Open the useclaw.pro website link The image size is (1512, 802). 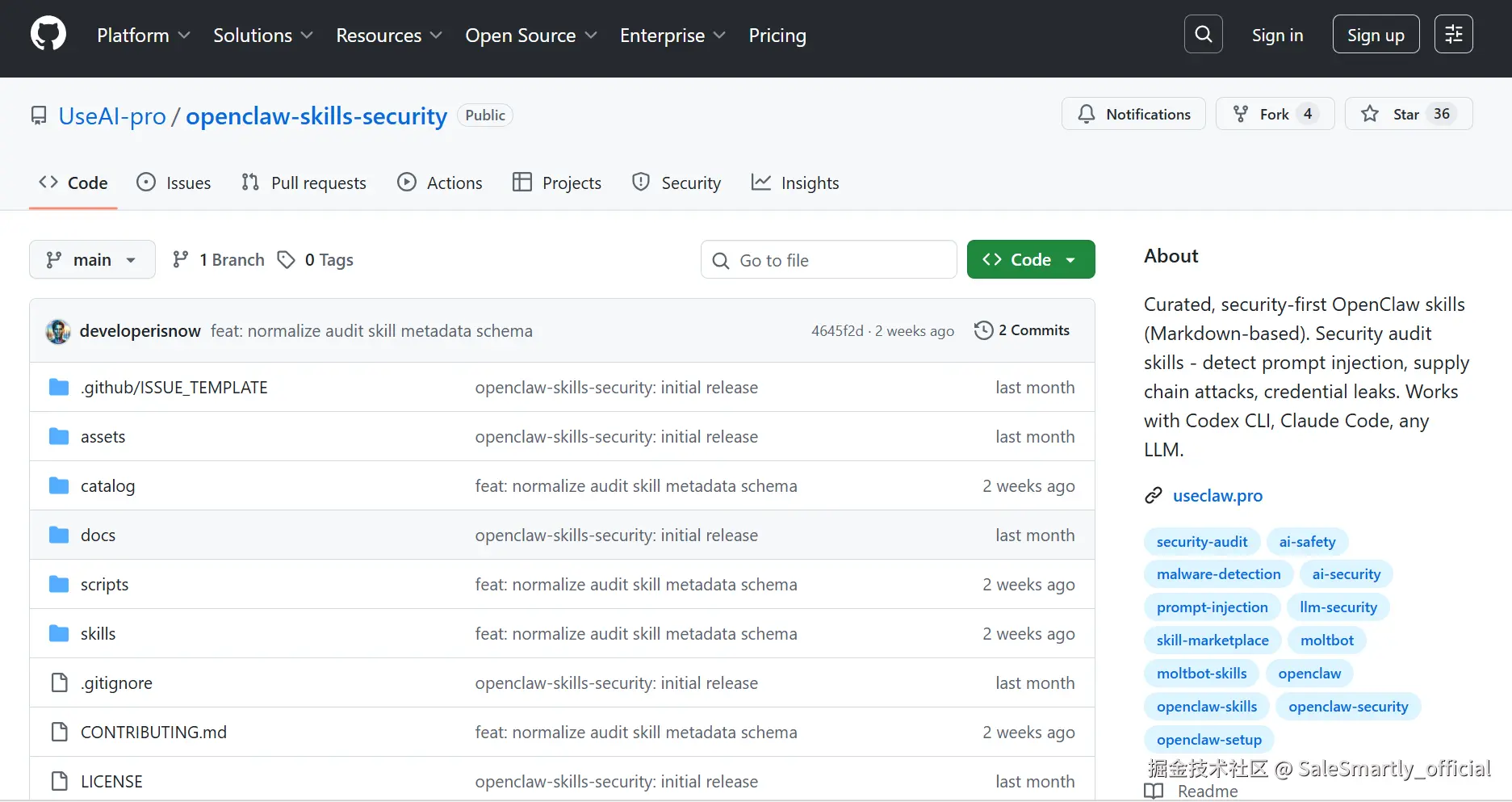pyautogui.click(x=1217, y=496)
